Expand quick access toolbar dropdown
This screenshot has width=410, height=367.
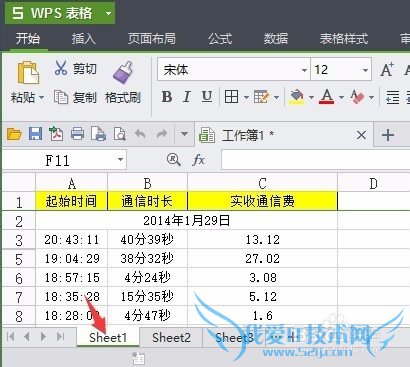tap(184, 134)
